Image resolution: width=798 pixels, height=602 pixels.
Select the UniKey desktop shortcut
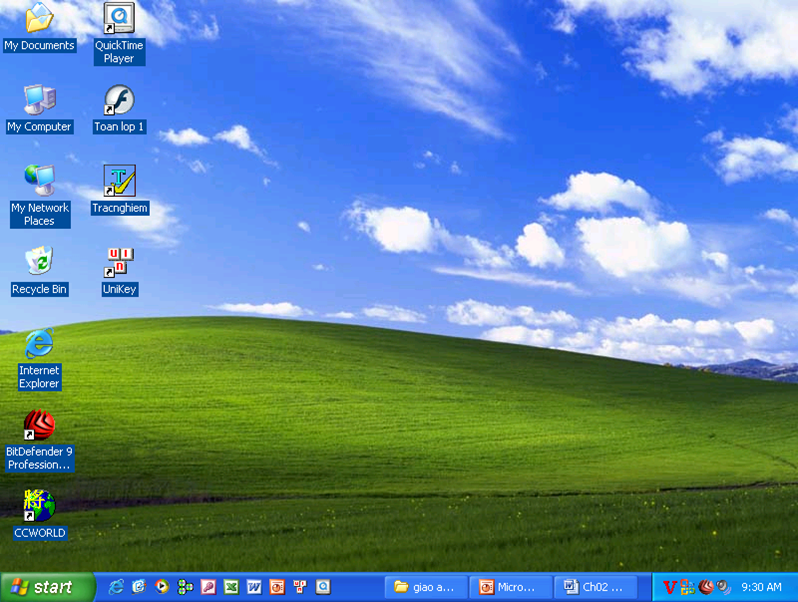coord(120,271)
